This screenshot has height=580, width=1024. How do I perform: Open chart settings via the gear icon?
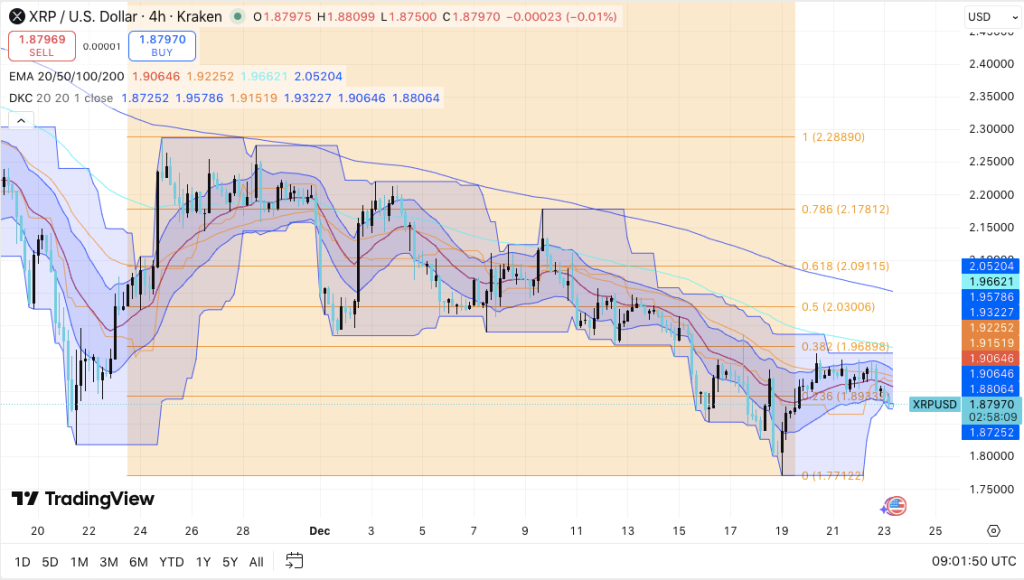pyautogui.click(x=993, y=531)
